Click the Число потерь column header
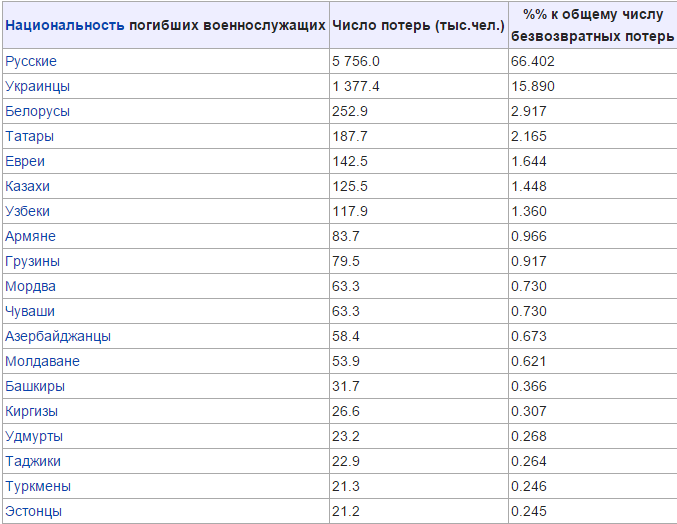This screenshot has width=677, height=524. (417, 24)
